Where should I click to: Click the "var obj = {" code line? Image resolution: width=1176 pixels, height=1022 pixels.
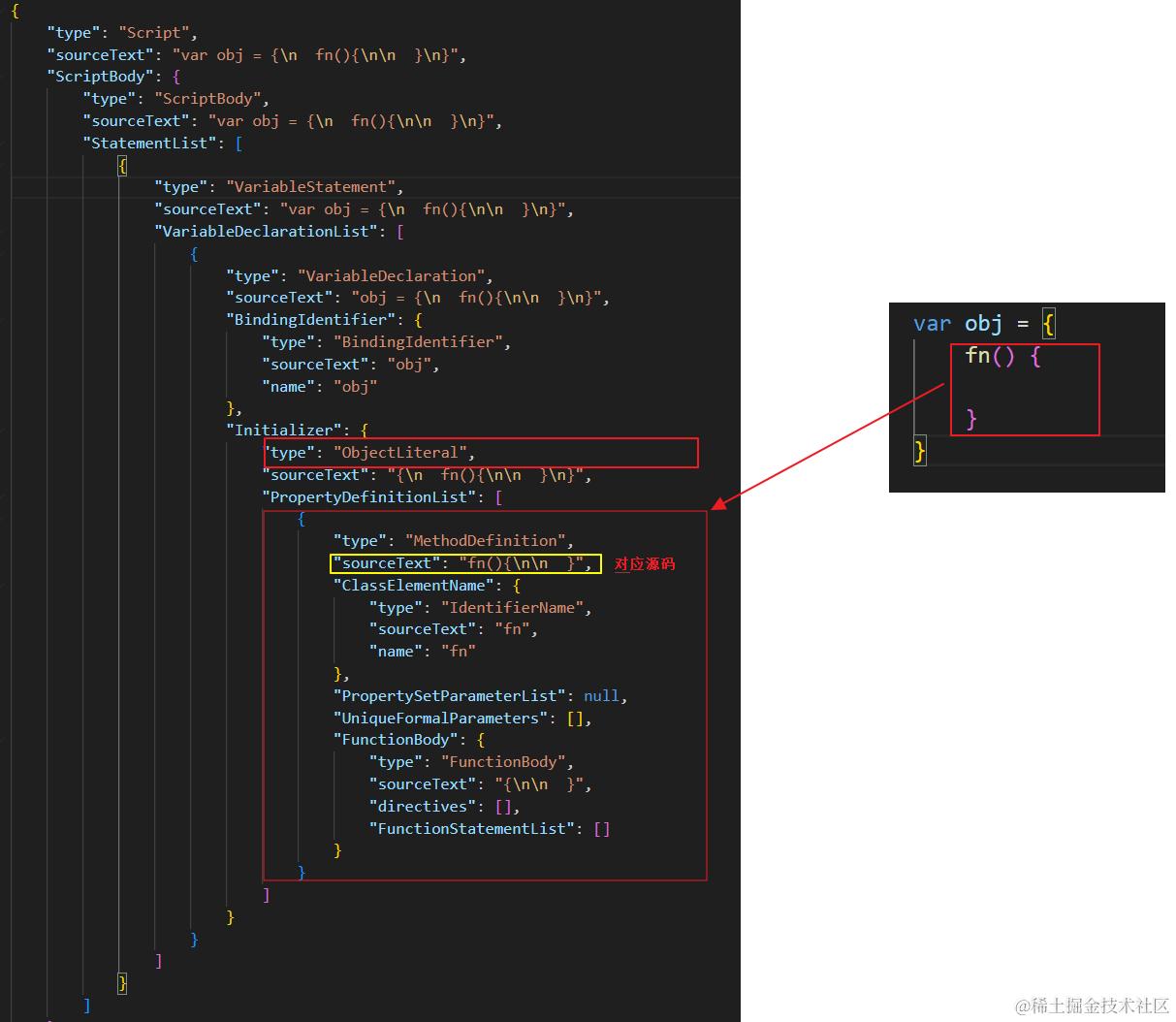[984, 324]
